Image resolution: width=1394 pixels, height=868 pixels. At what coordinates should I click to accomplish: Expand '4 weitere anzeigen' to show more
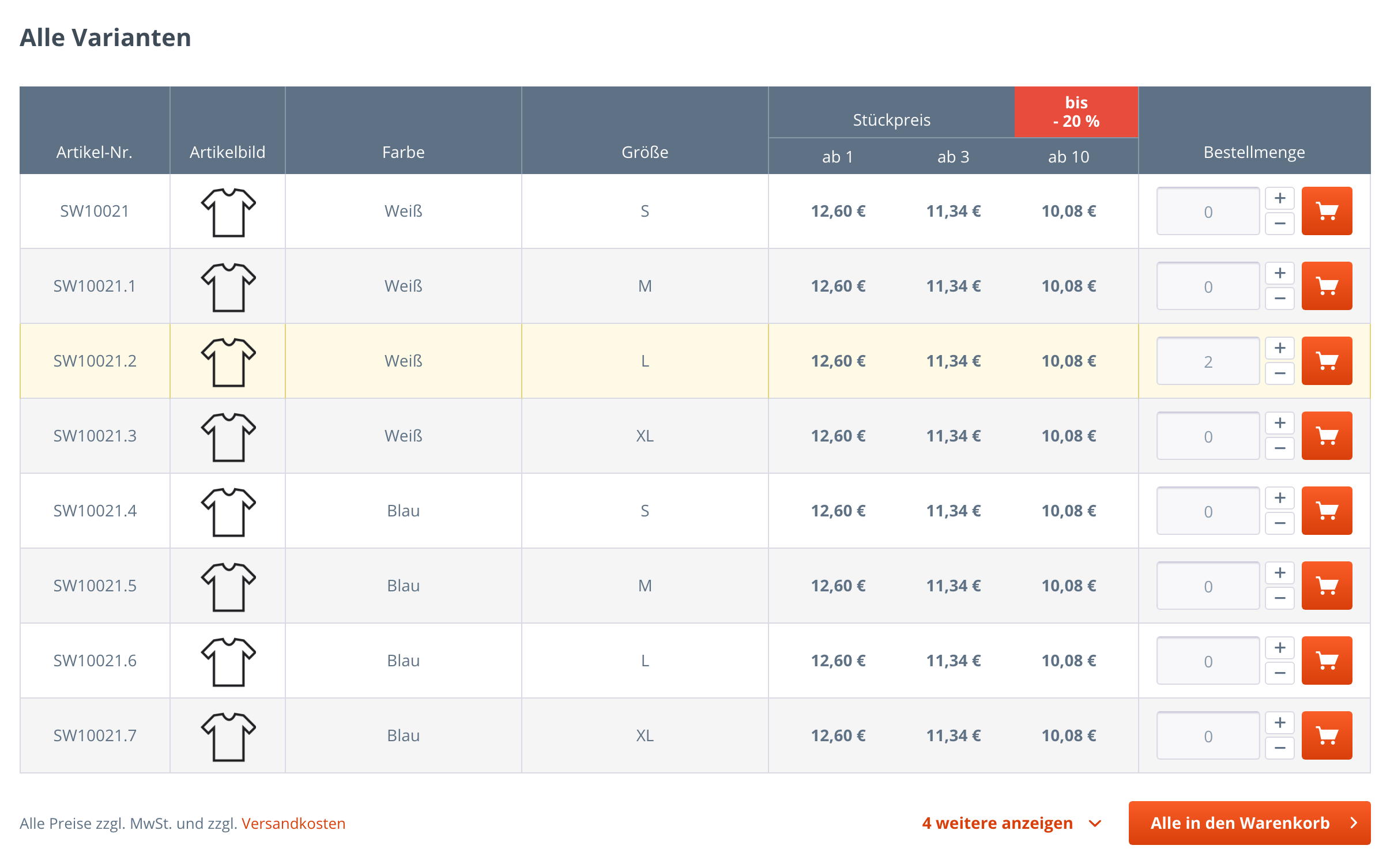click(1011, 823)
